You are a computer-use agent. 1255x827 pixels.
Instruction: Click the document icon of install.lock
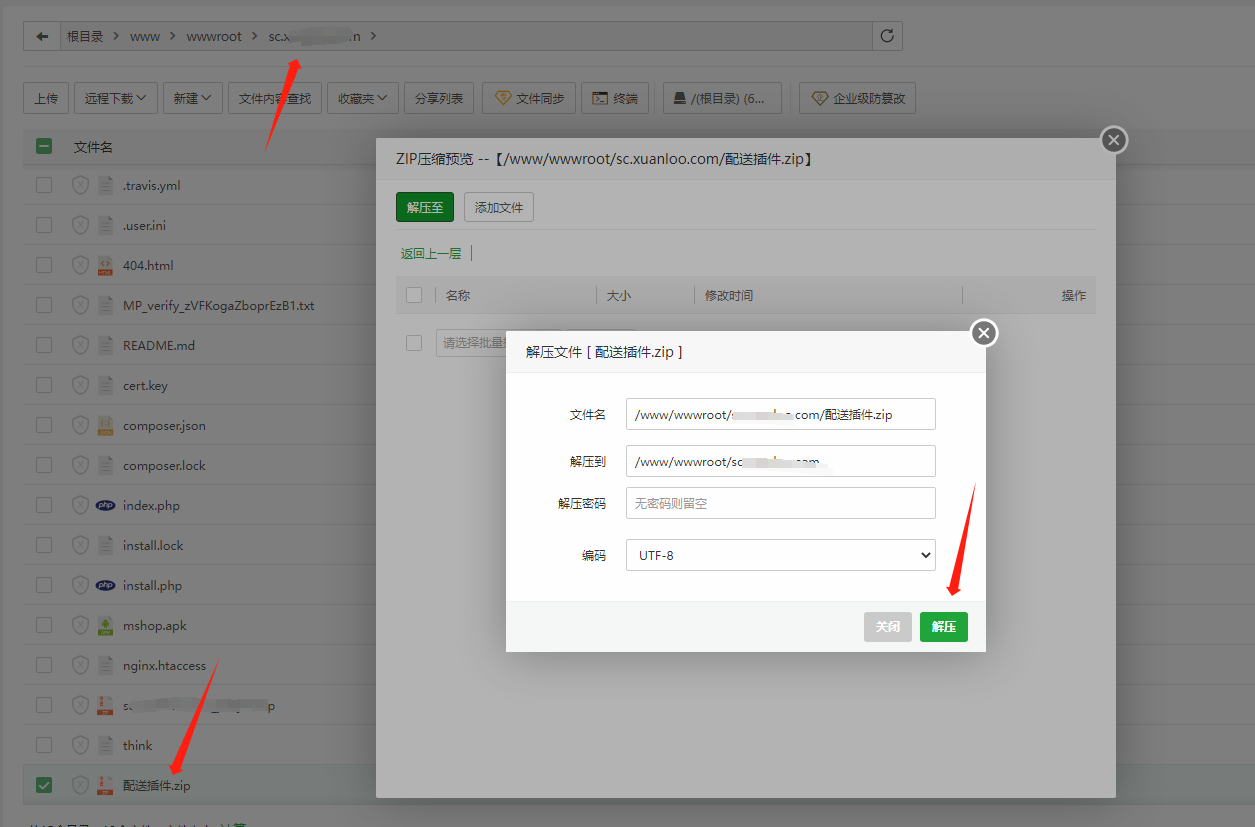[105, 545]
